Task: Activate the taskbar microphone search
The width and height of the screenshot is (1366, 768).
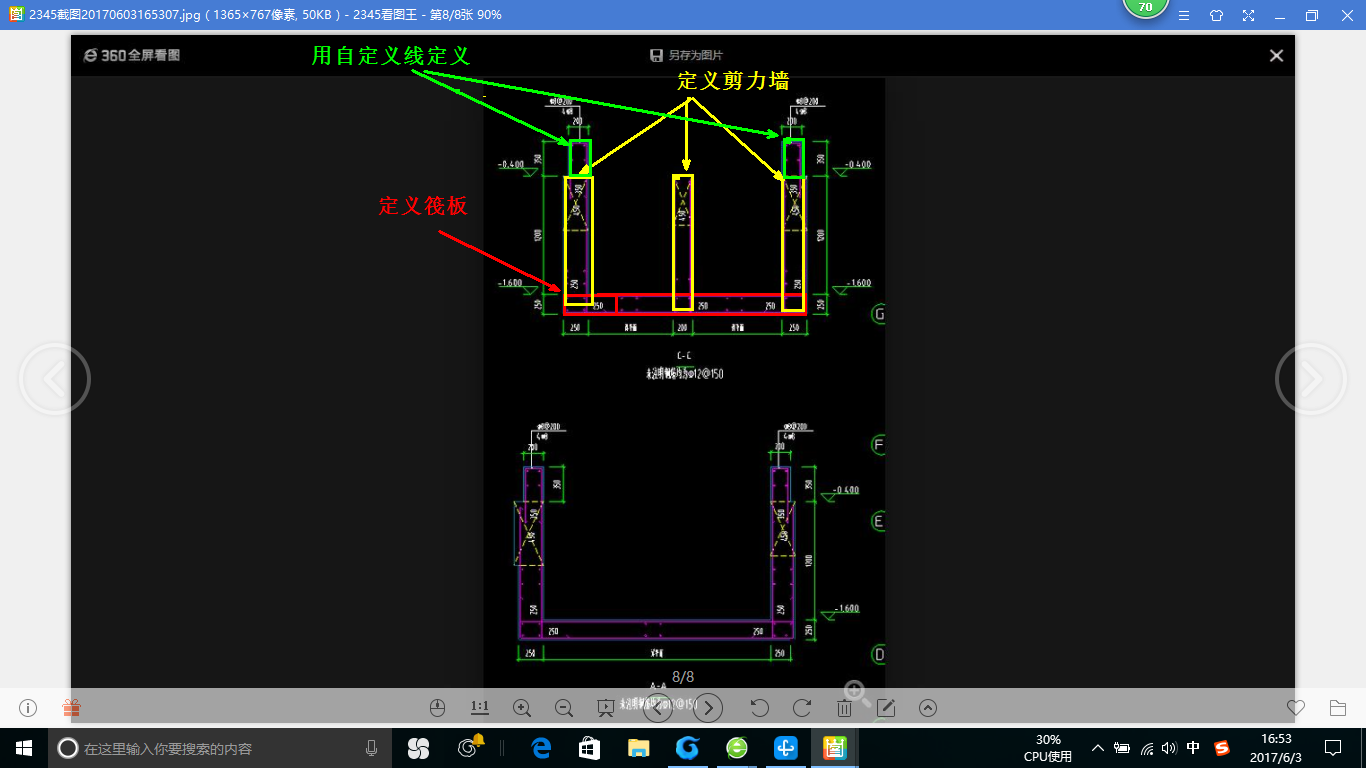Action: (x=371, y=748)
